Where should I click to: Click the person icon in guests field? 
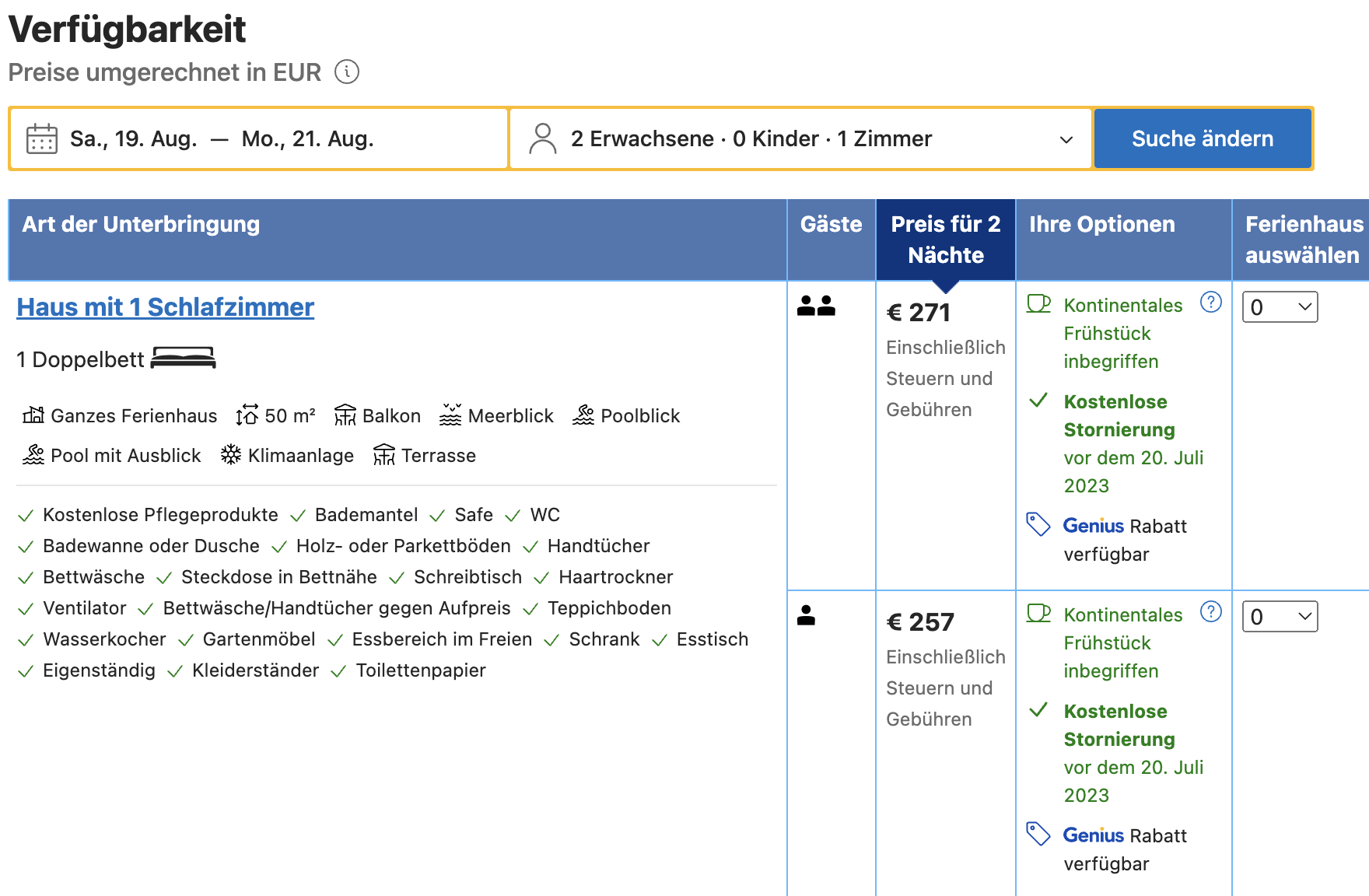tap(542, 139)
